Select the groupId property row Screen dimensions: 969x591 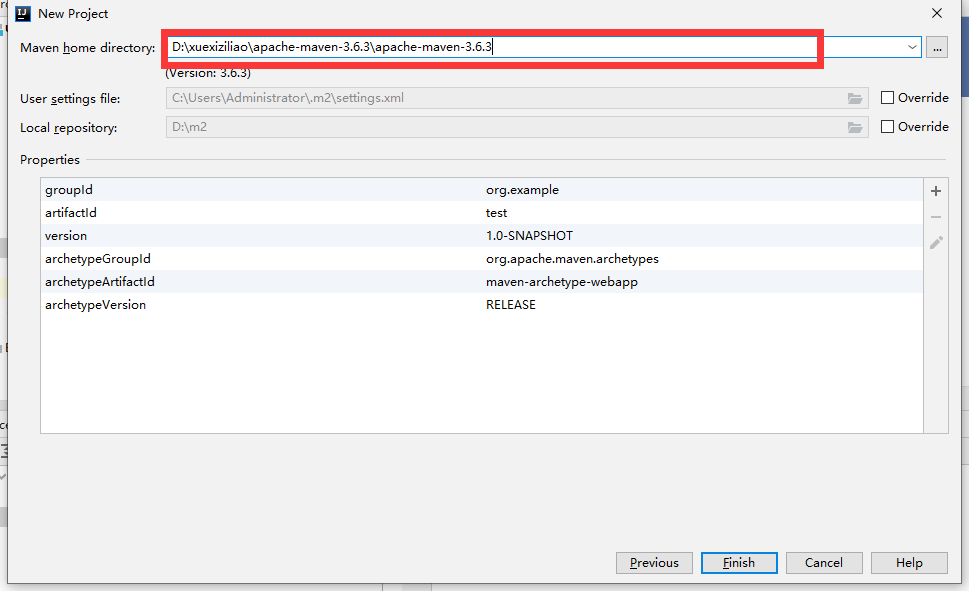(x=481, y=190)
